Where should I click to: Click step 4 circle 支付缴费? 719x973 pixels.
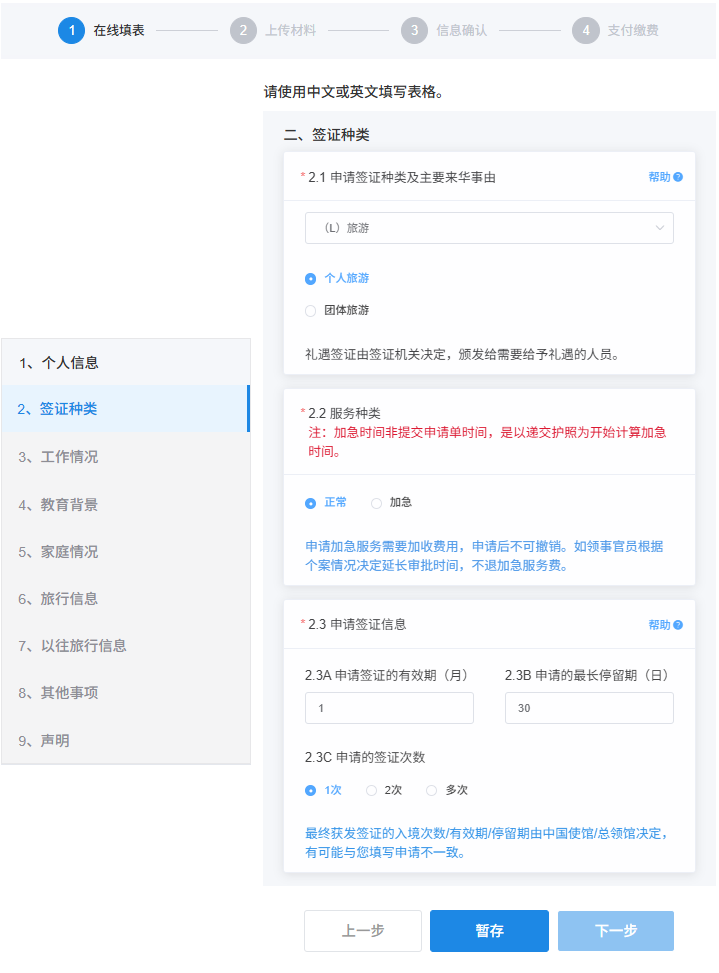click(x=586, y=31)
